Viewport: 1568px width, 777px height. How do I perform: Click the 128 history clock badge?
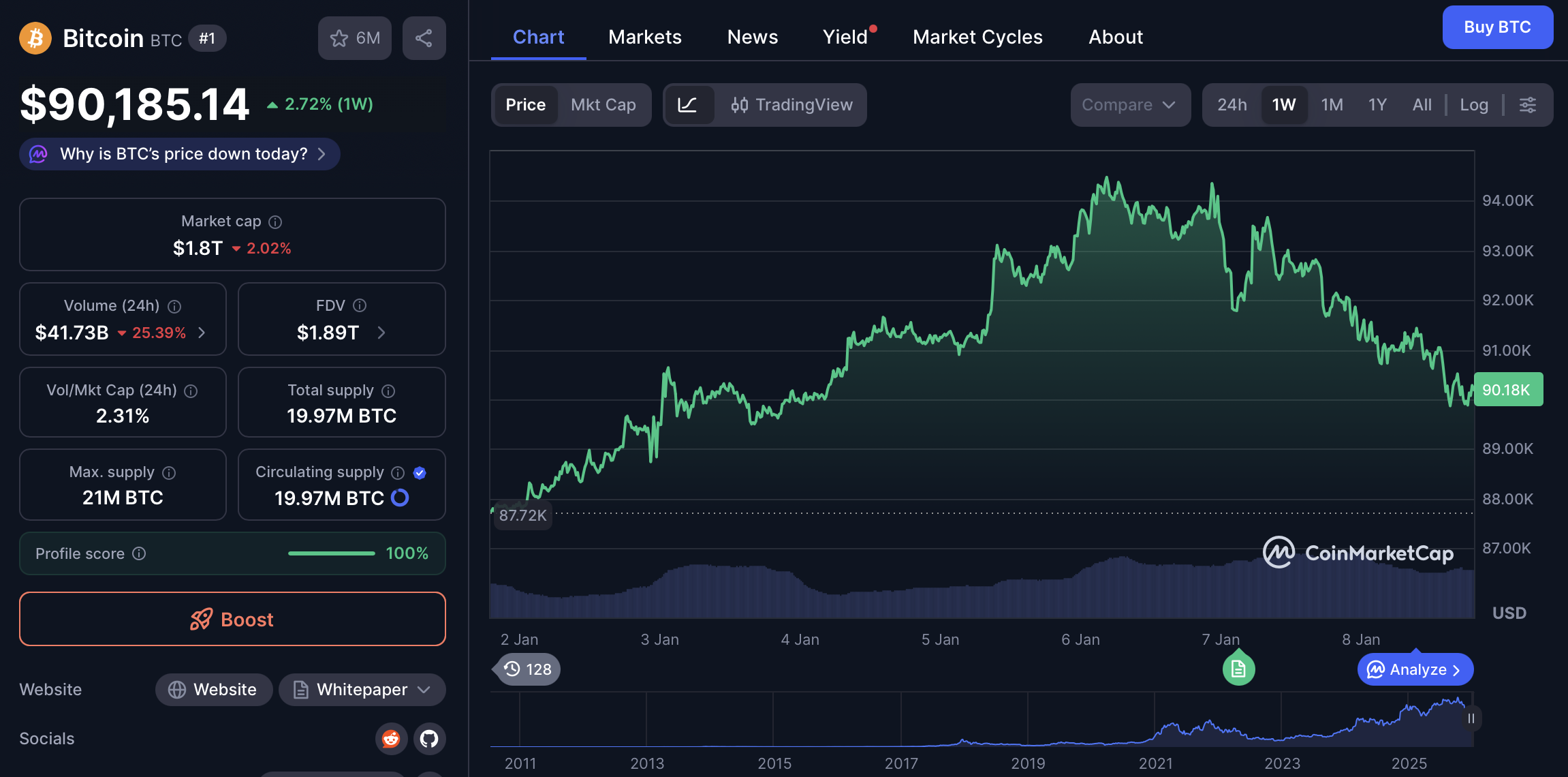[528, 669]
